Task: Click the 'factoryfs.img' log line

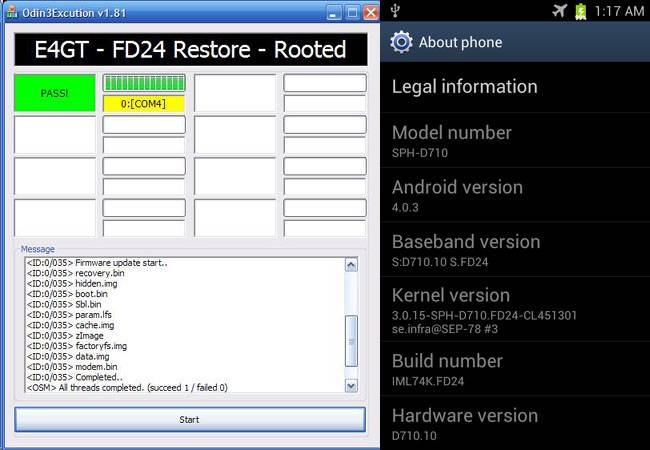Action: (x=77, y=346)
